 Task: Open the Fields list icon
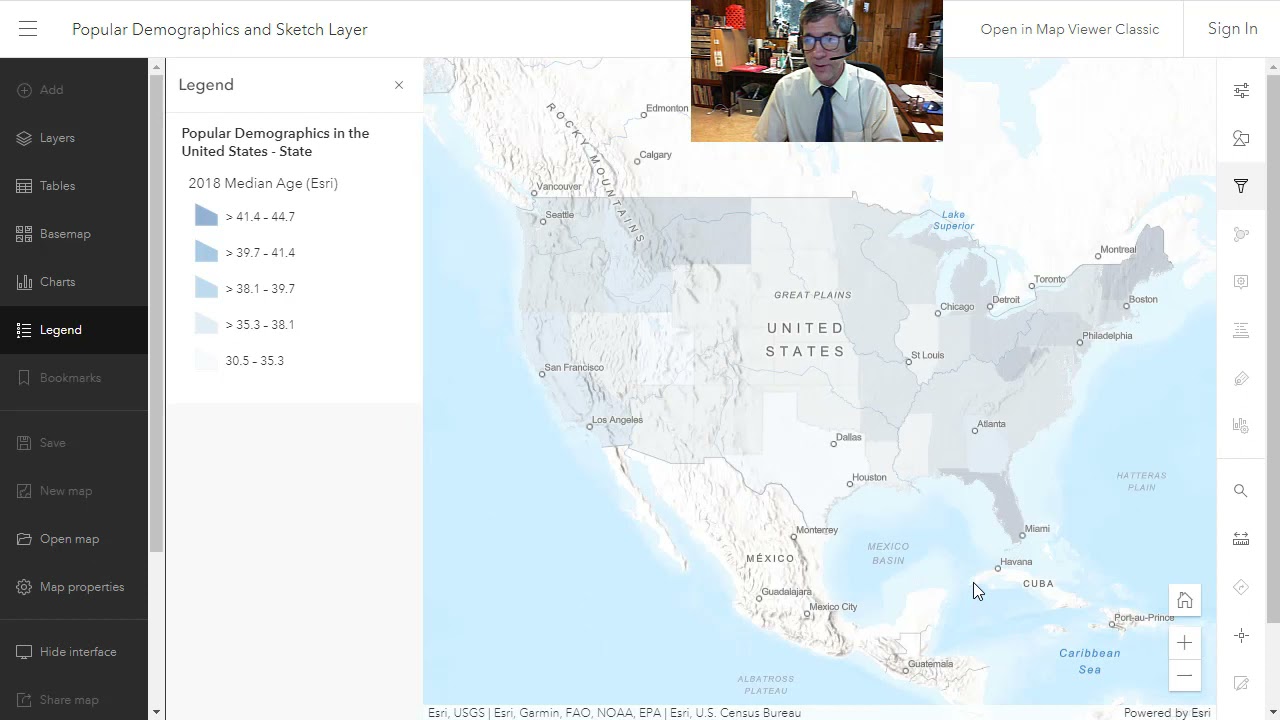tap(1241, 330)
